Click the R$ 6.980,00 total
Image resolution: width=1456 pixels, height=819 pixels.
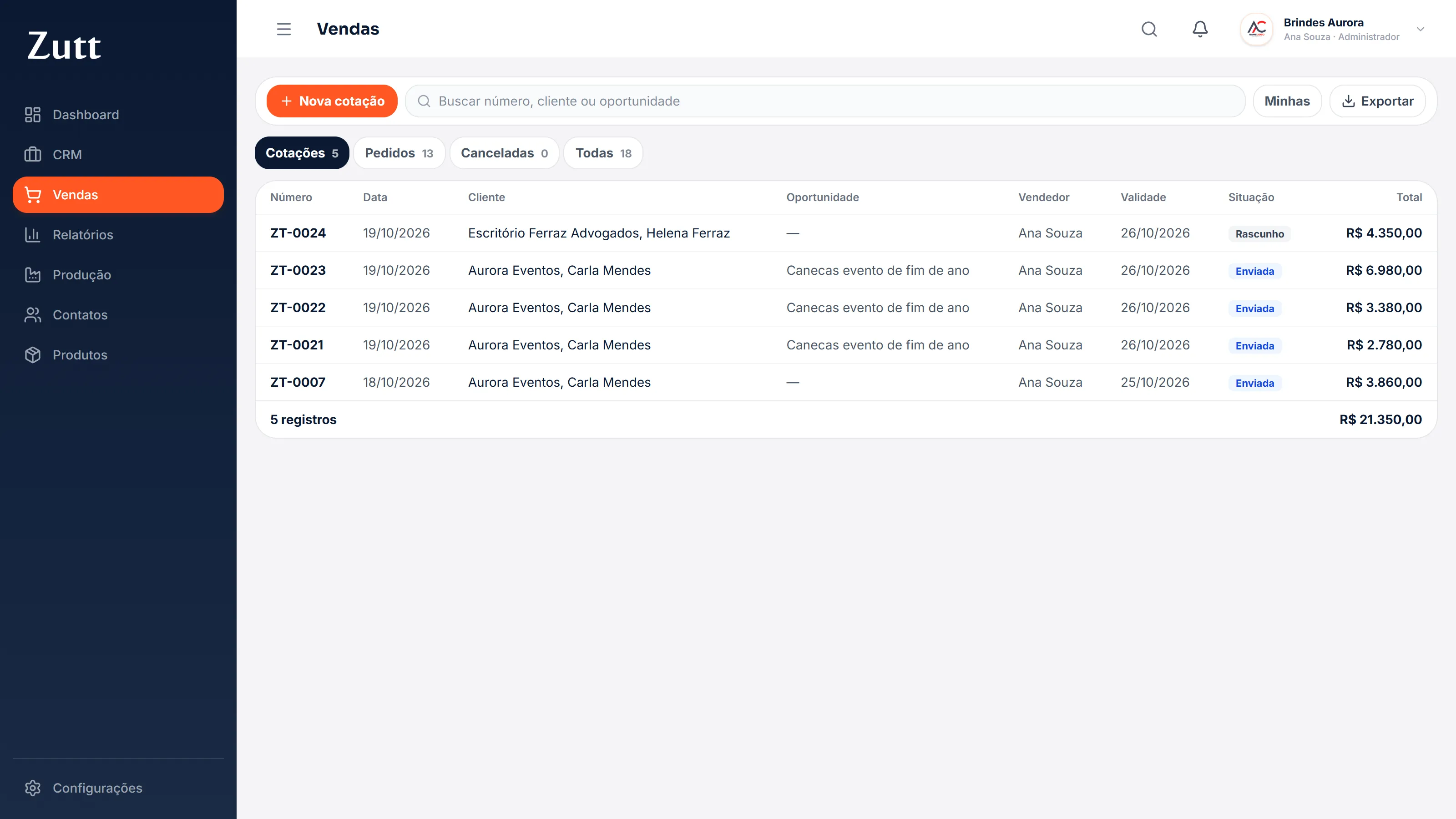point(1384,270)
